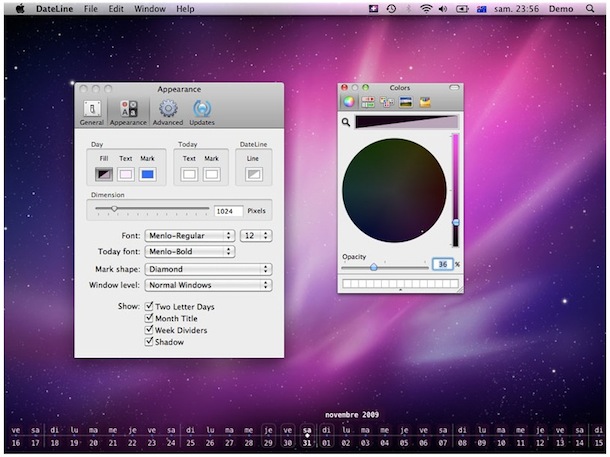610x457 pixels.
Task: Click the Today Mark color well
Action: [x=212, y=174]
